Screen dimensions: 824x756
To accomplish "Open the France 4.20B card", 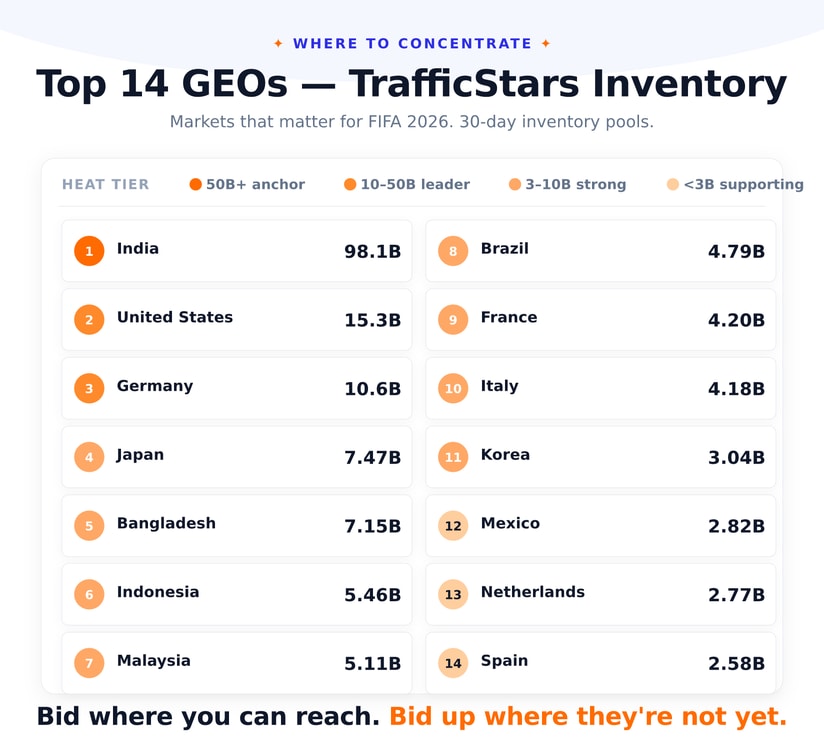I will pos(601,319).
